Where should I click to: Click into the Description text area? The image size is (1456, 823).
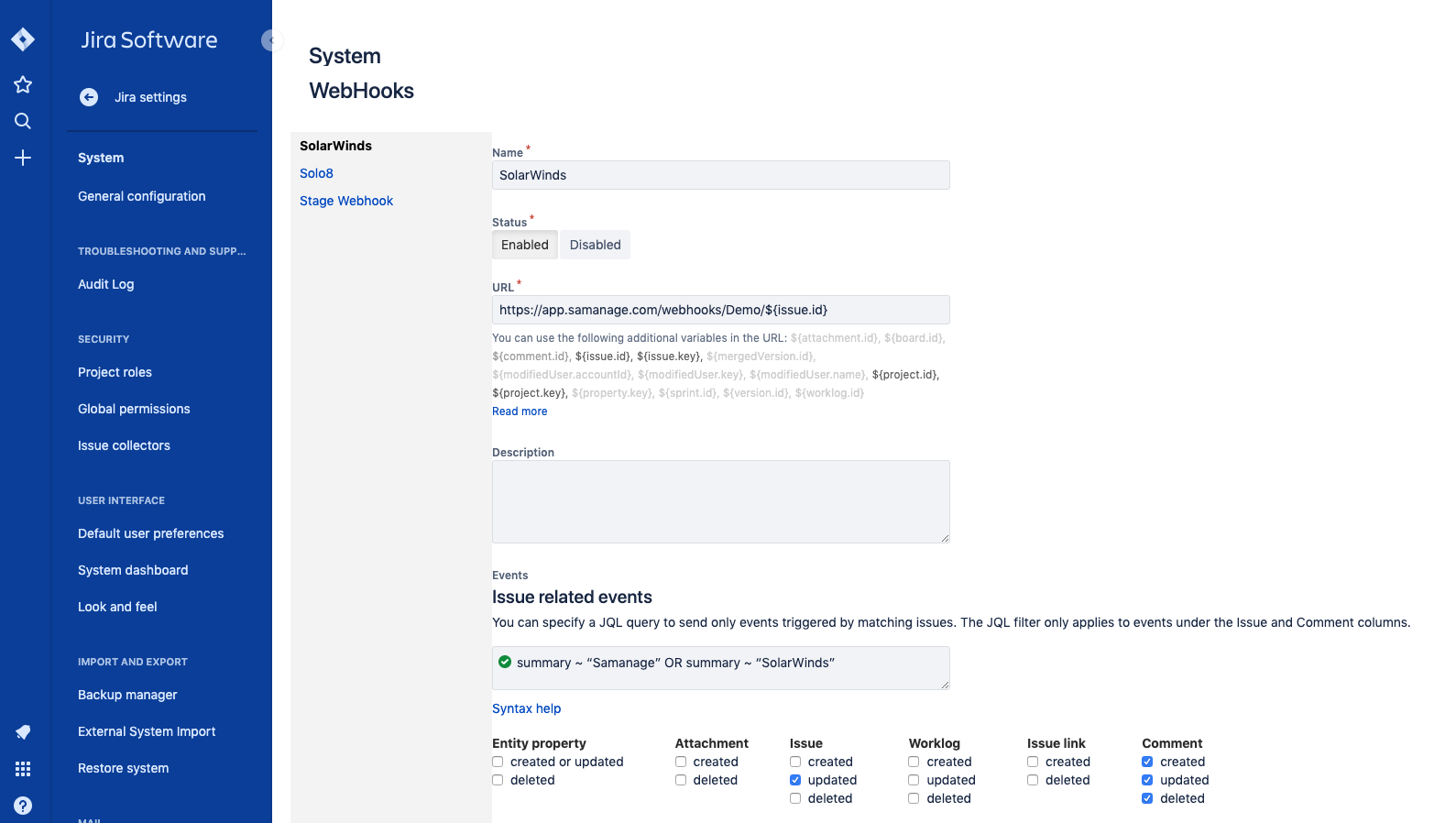pos(720,501)
